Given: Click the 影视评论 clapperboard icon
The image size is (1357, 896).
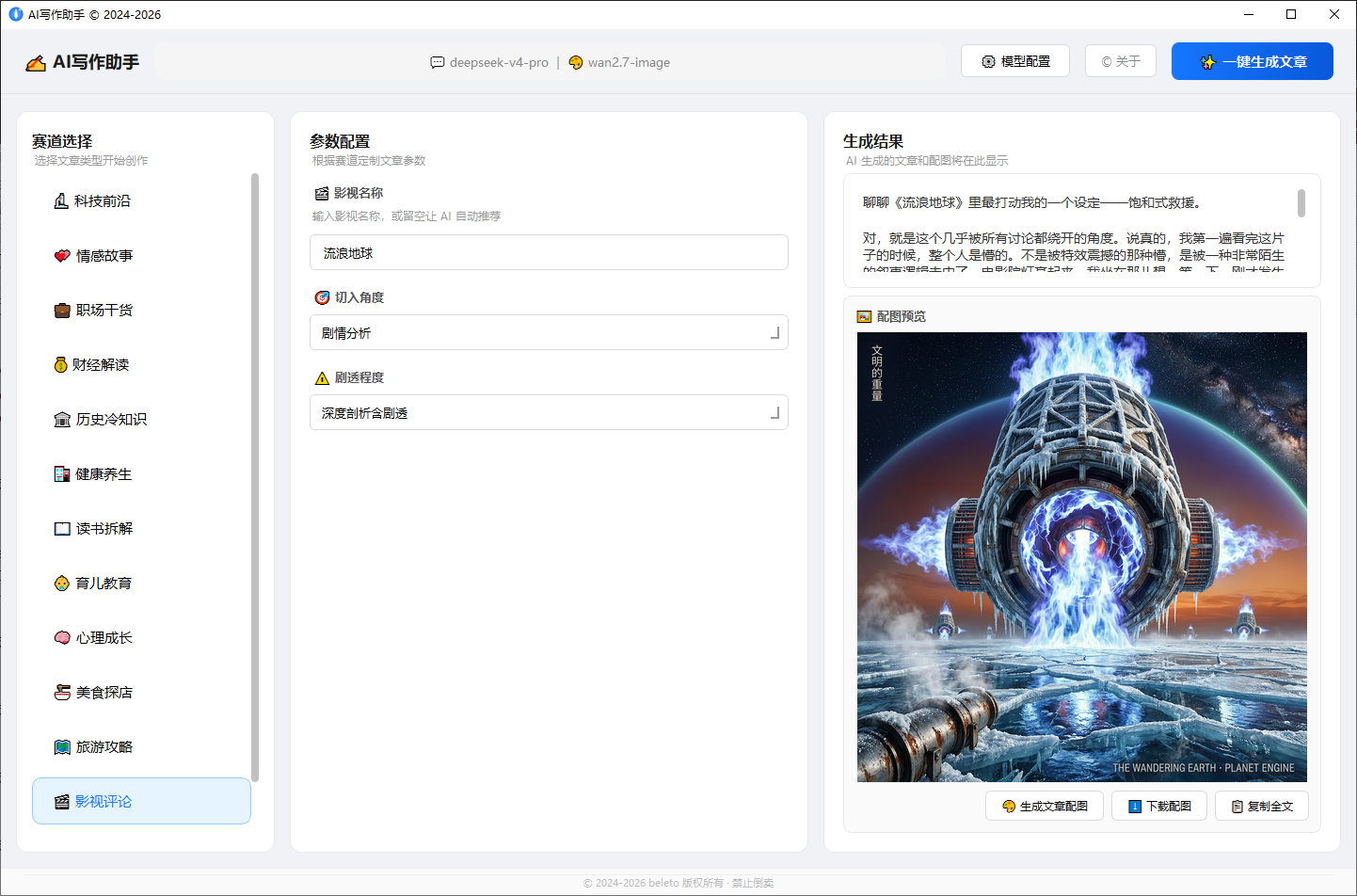Looking at the screenshot, I should click(62, 802).
